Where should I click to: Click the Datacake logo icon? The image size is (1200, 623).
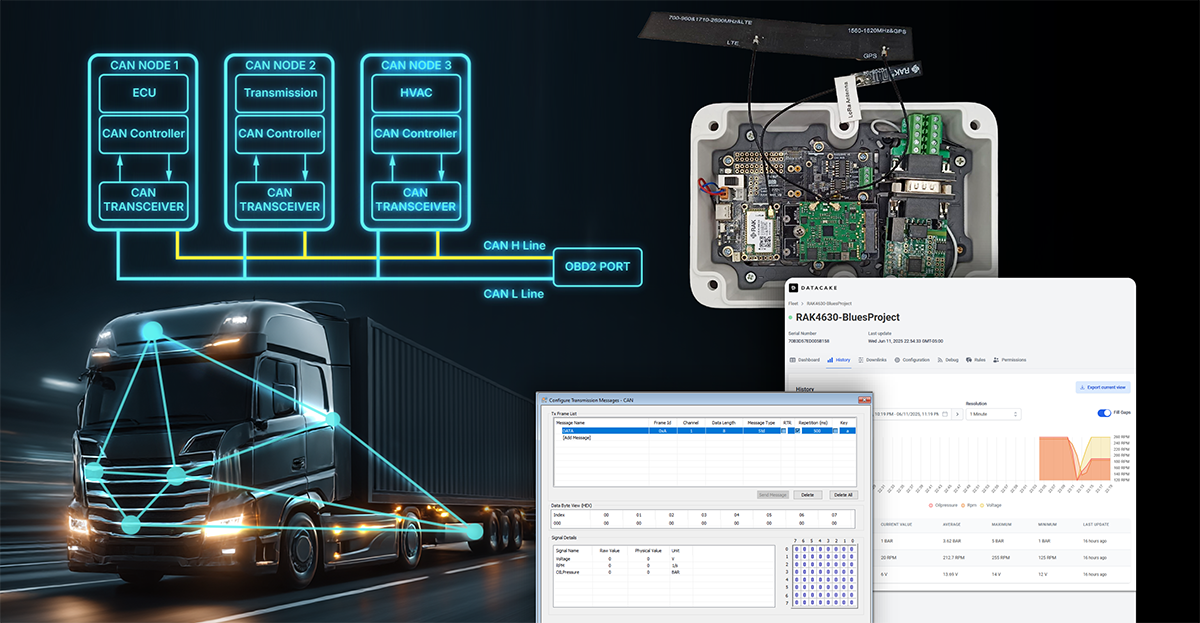pyautogui.click(x=793, y=288)
